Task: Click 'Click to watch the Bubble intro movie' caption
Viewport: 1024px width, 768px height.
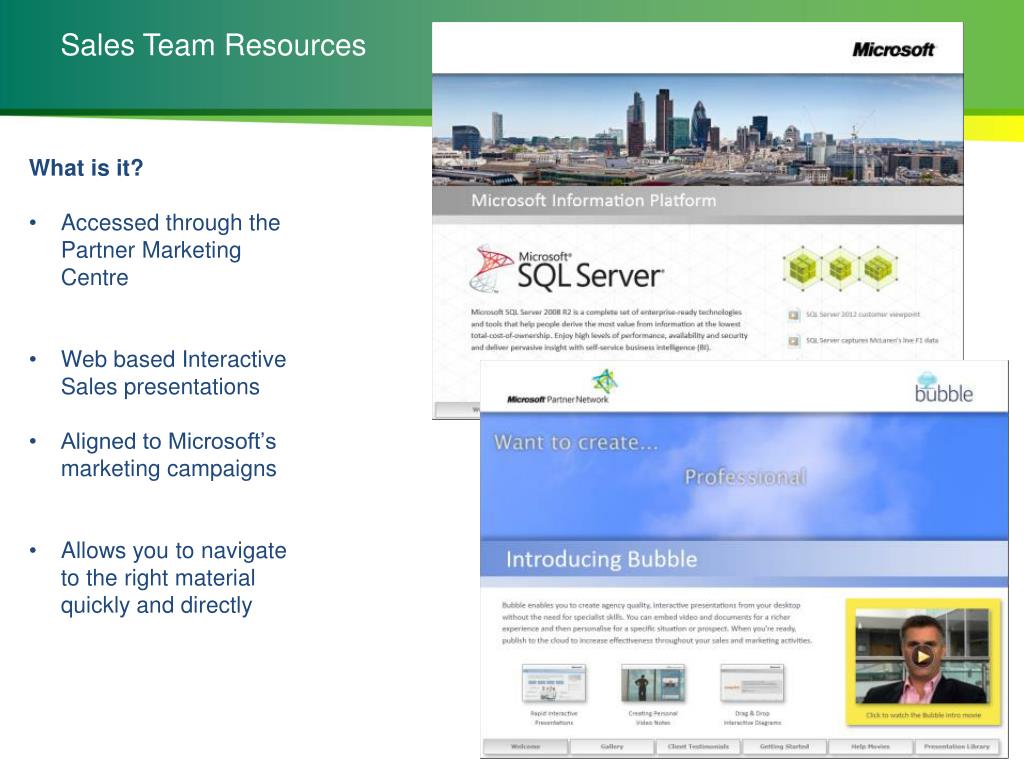Action: (x=923, y=716)
